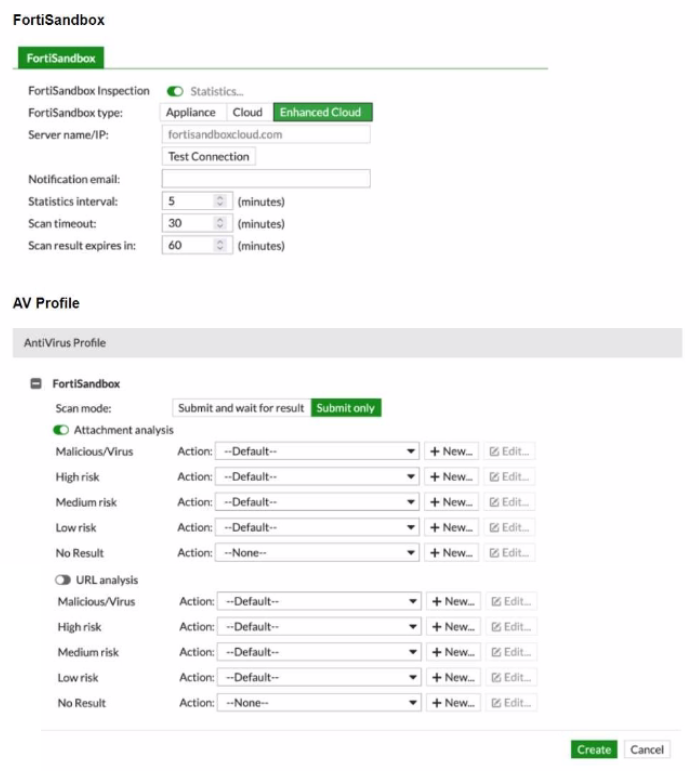Collapse the FortiSandbox section minus icon
Viewport: 699px width, 773px height.
36,383
